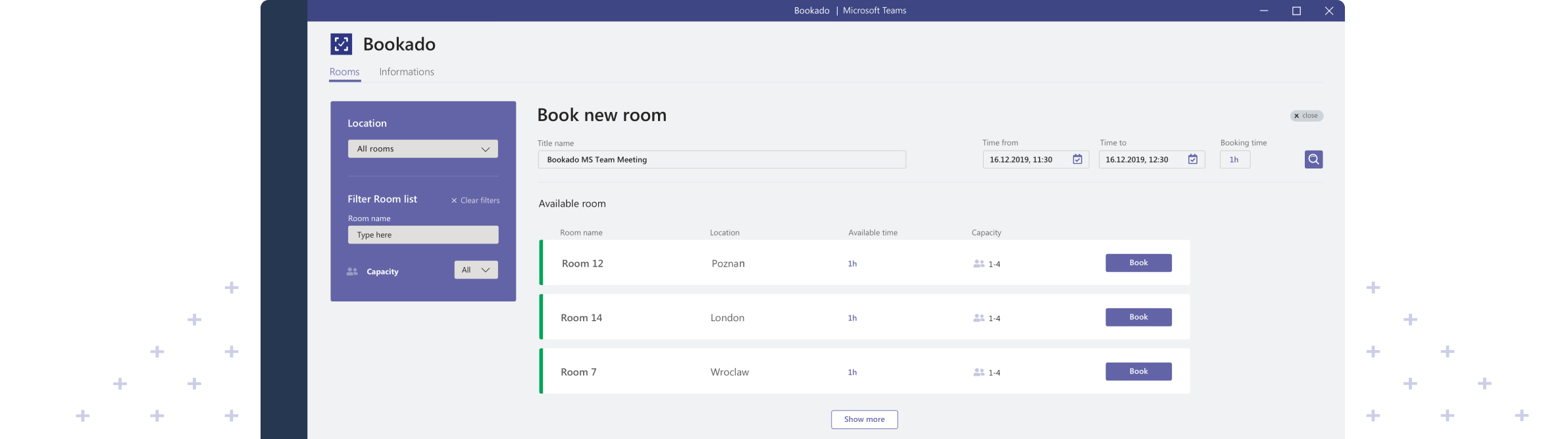Click the people icon next to Capacity filter

pyautogui.click(x=352, y=271)
